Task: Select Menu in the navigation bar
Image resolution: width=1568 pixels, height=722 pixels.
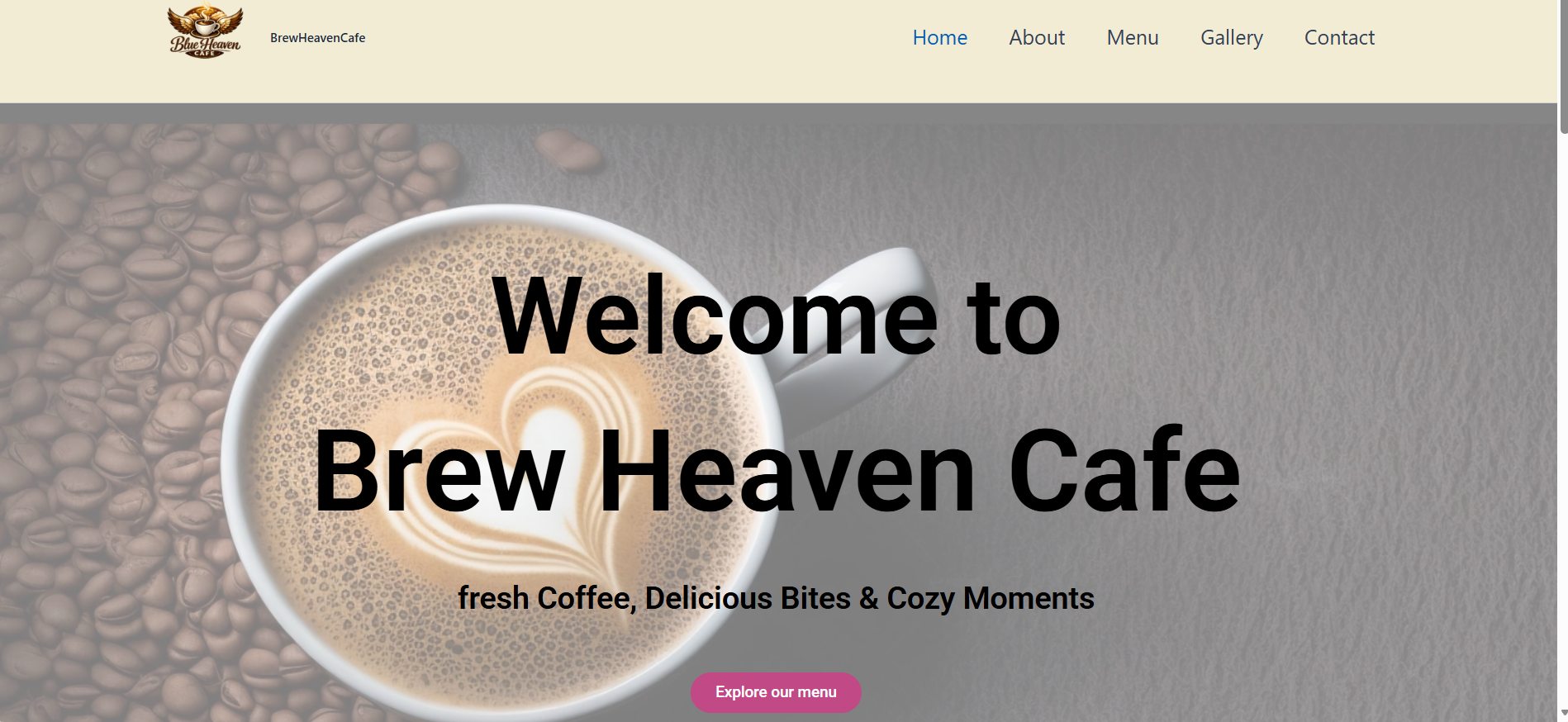Action: [1133, 38]
